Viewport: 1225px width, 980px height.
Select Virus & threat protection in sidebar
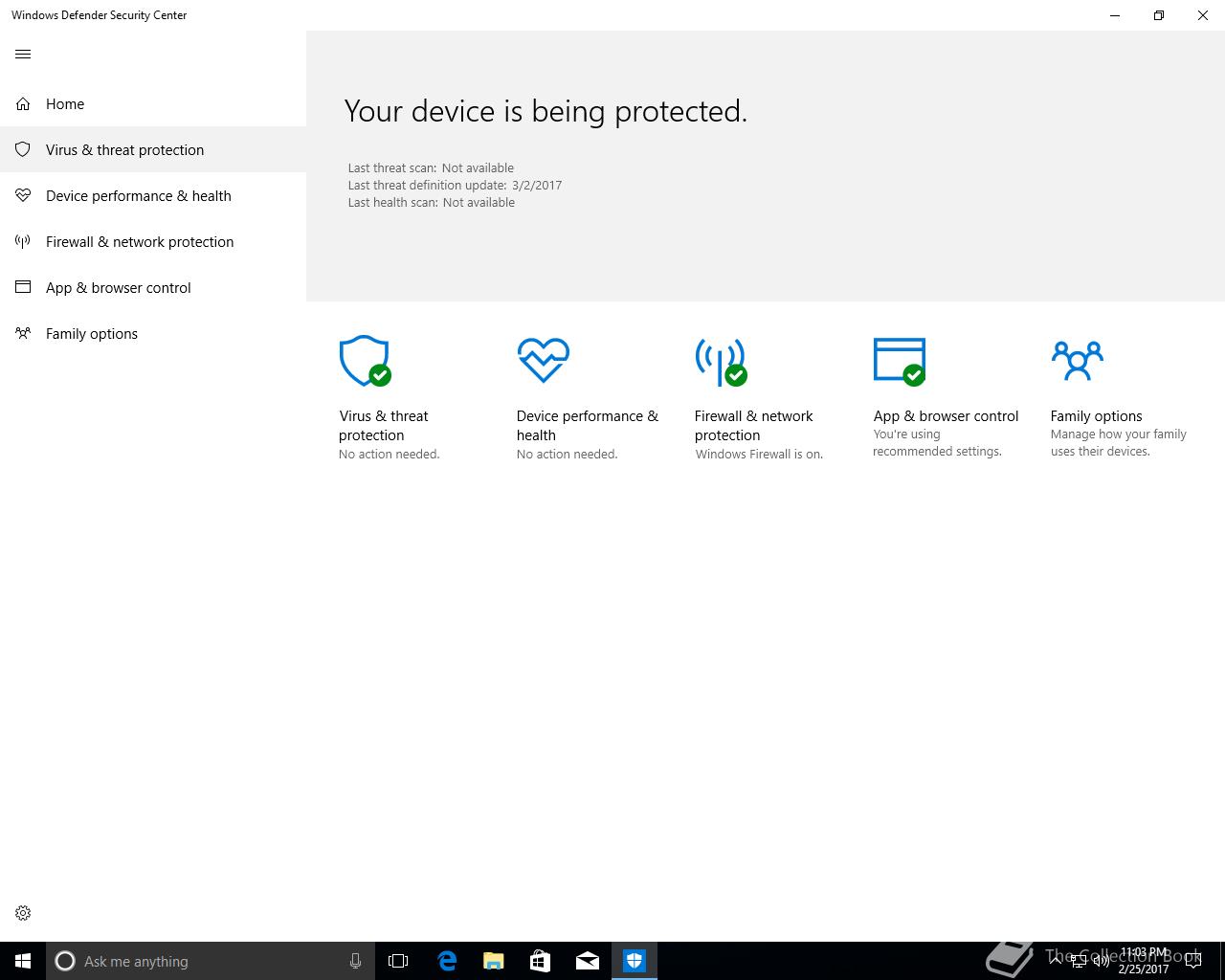(x=153, y=149)
